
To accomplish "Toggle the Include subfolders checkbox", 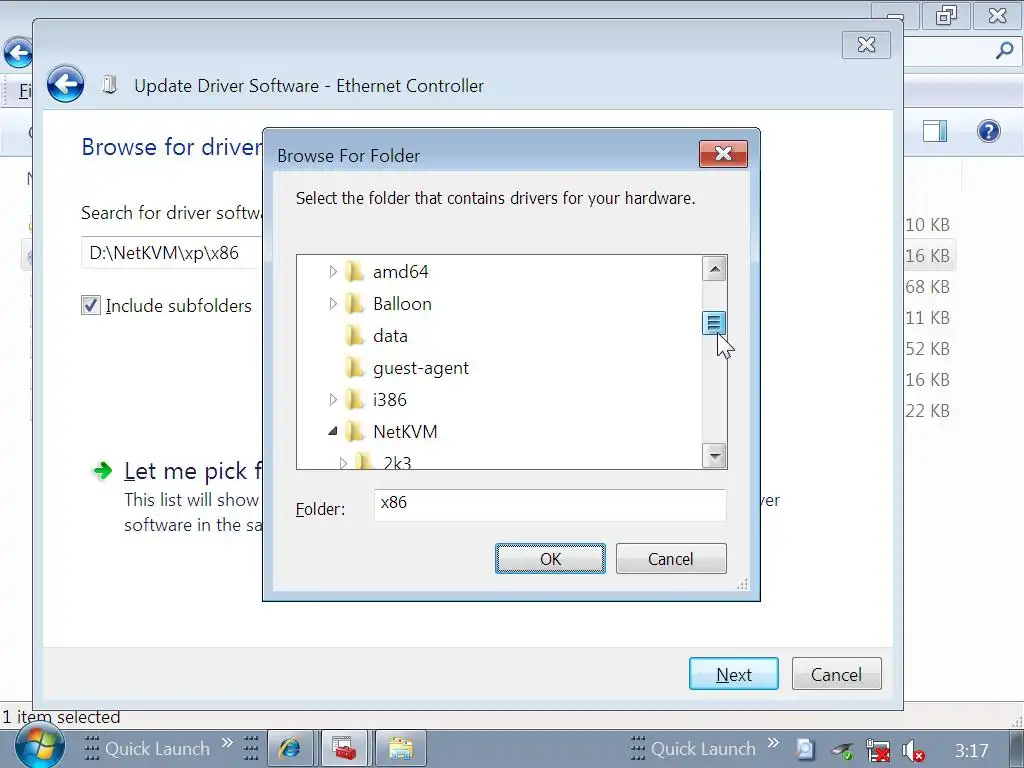I will click(91, 305).
